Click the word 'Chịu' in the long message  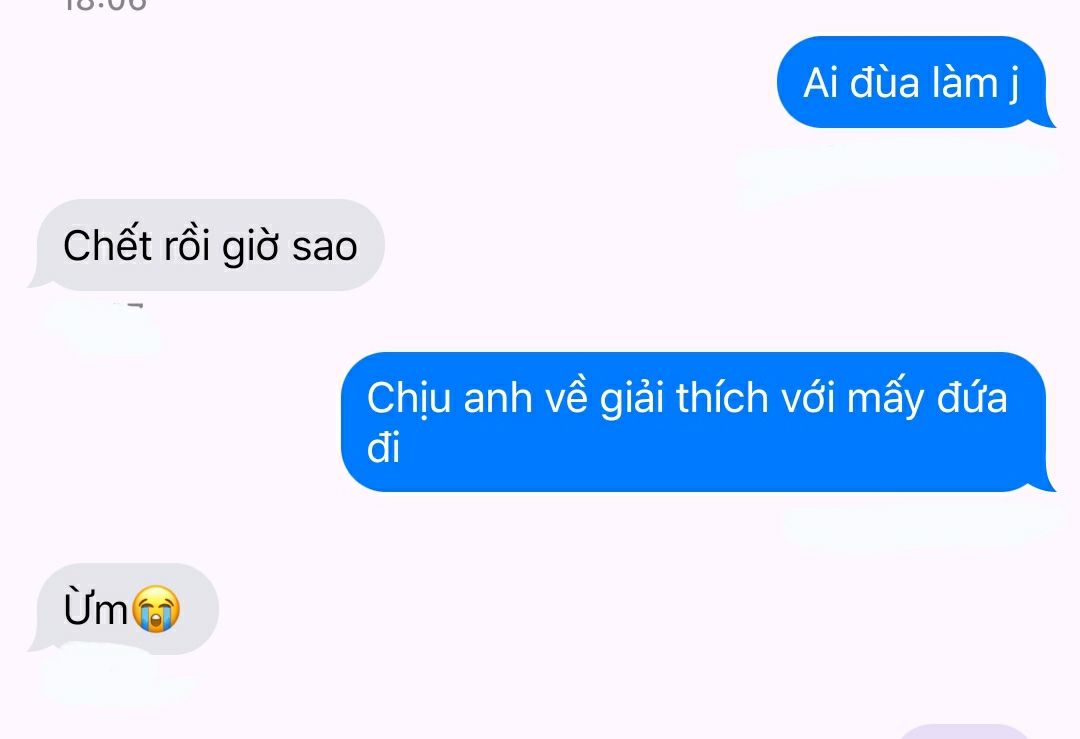pos(408,399)
